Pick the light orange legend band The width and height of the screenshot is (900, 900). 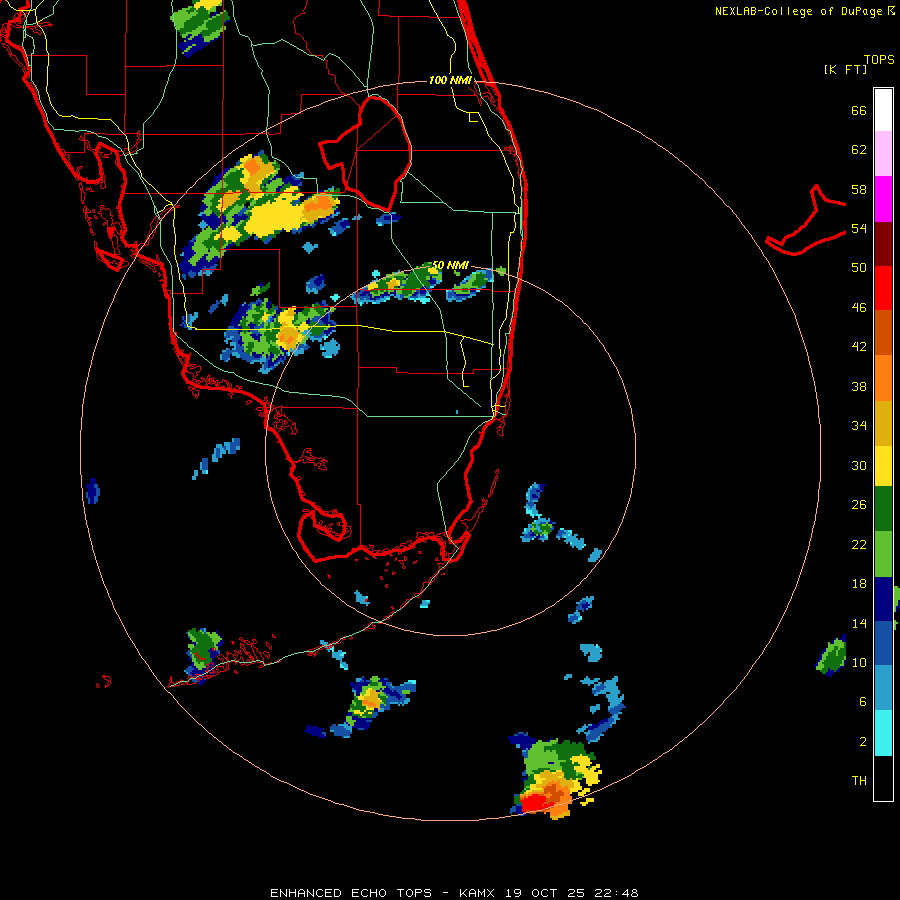[883, 378]
